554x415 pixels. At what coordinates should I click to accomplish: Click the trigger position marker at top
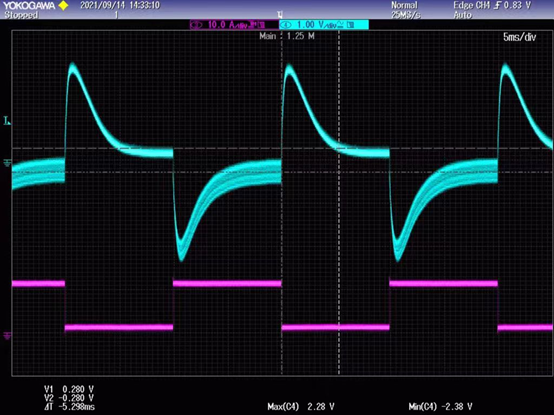[280, 15]
